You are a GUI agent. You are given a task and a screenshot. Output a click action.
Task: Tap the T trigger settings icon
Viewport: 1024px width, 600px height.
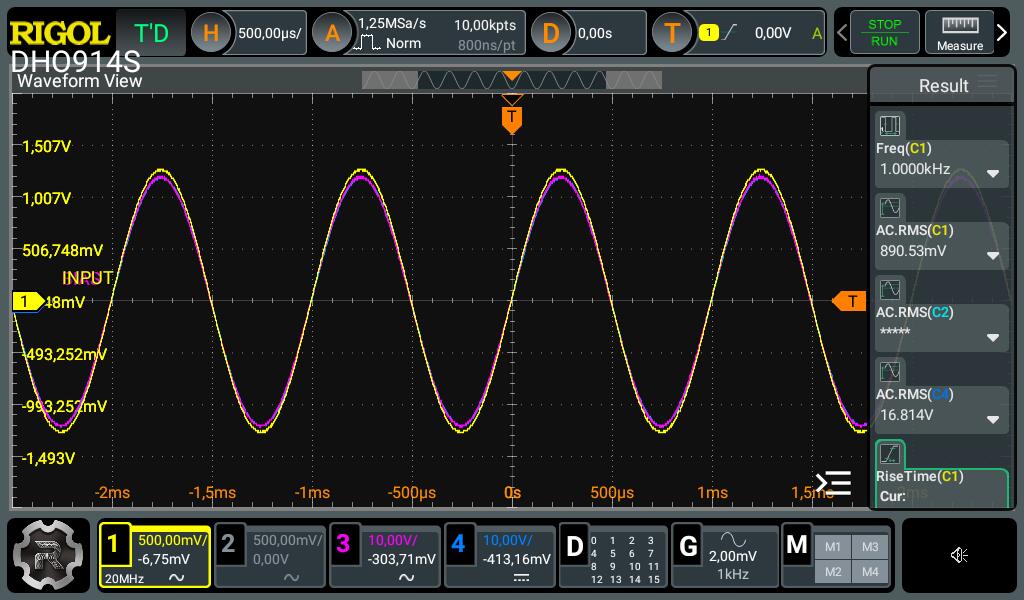coord(672,33)
